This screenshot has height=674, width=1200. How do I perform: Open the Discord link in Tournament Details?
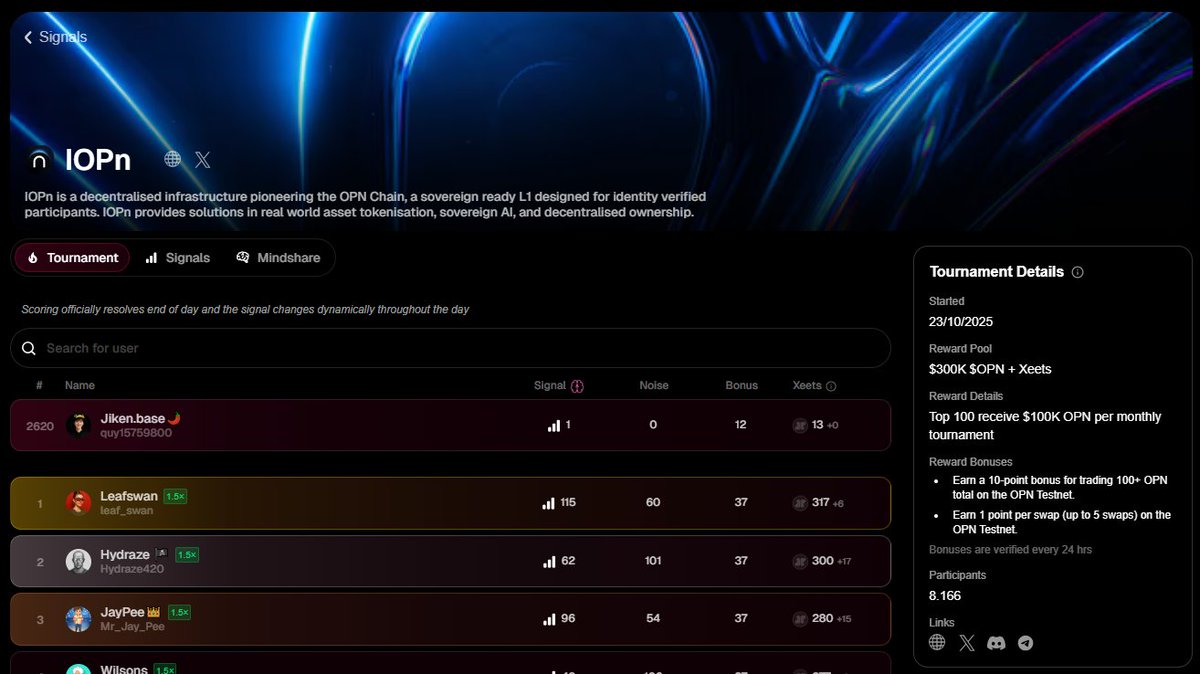coord(996,643)
